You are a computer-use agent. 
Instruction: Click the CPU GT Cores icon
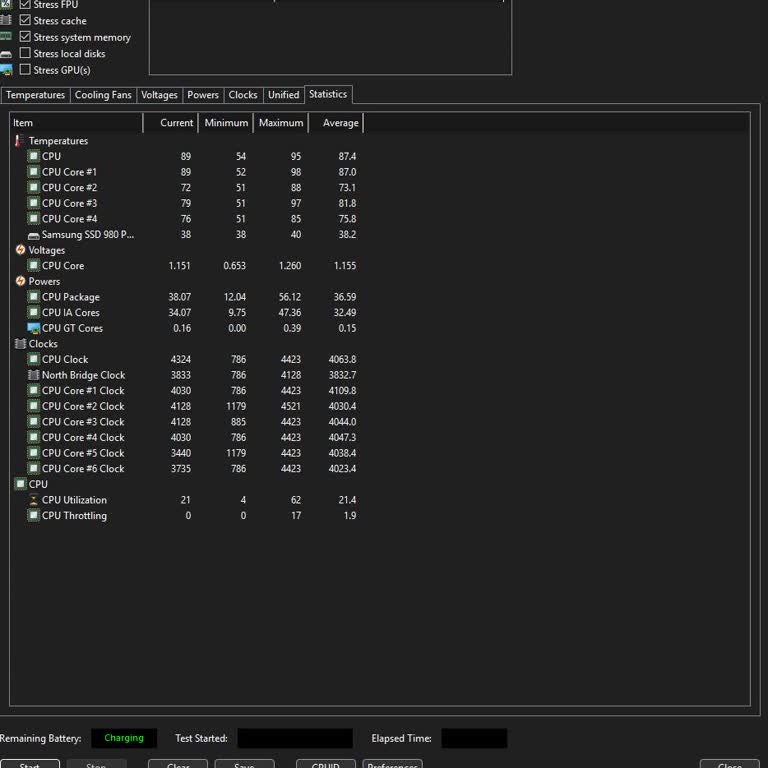coord(33,328)
